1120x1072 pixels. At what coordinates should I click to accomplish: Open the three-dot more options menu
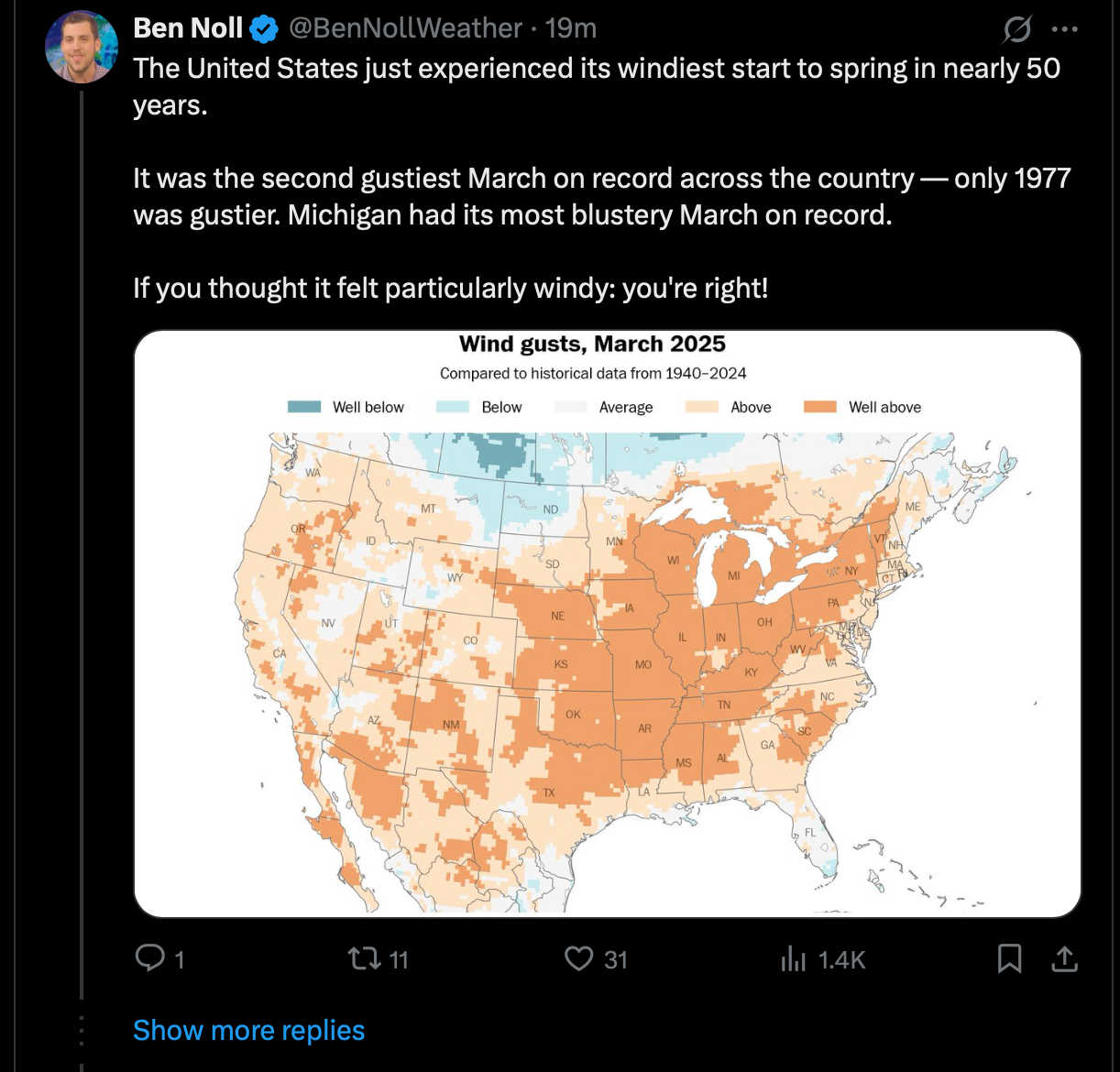click(x=1064, y=29)
